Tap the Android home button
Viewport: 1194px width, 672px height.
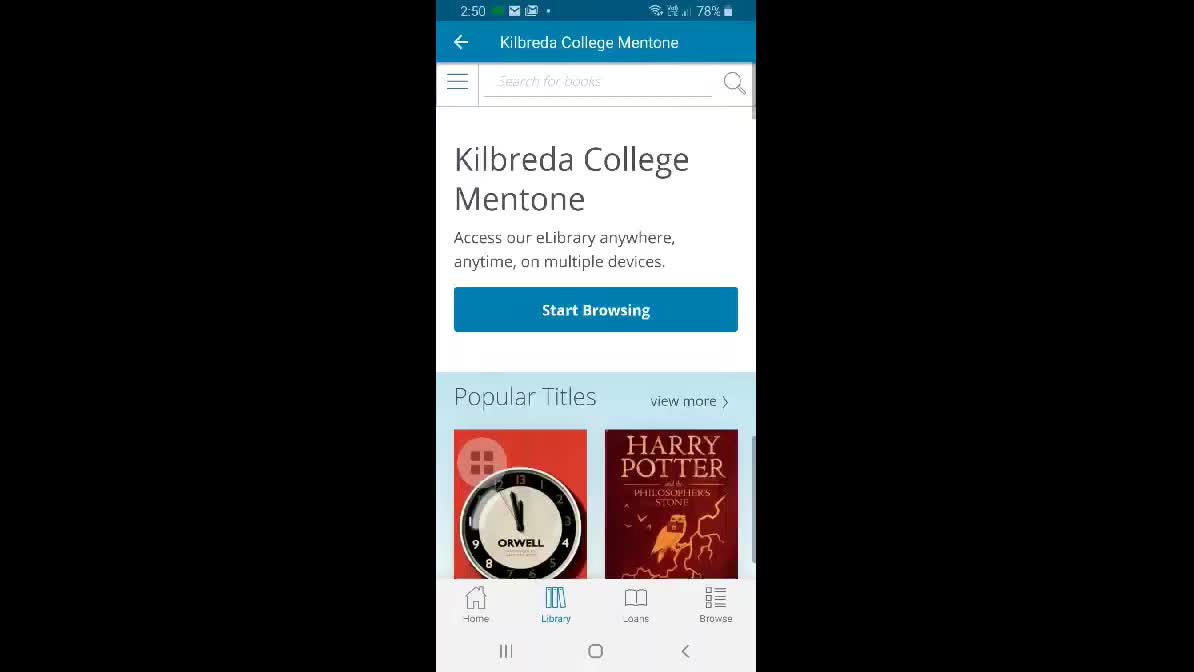(x=595, y=651)
